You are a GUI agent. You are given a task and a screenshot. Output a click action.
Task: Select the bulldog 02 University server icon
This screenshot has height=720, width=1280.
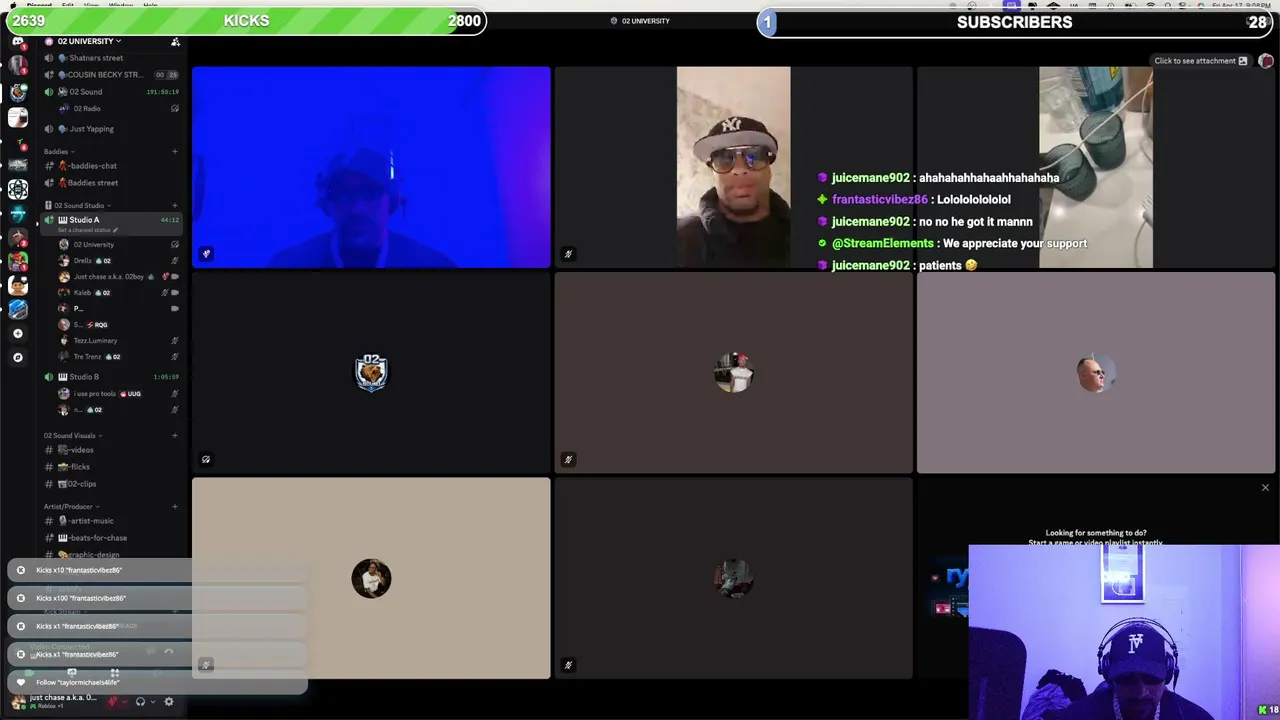click(17, 92)
